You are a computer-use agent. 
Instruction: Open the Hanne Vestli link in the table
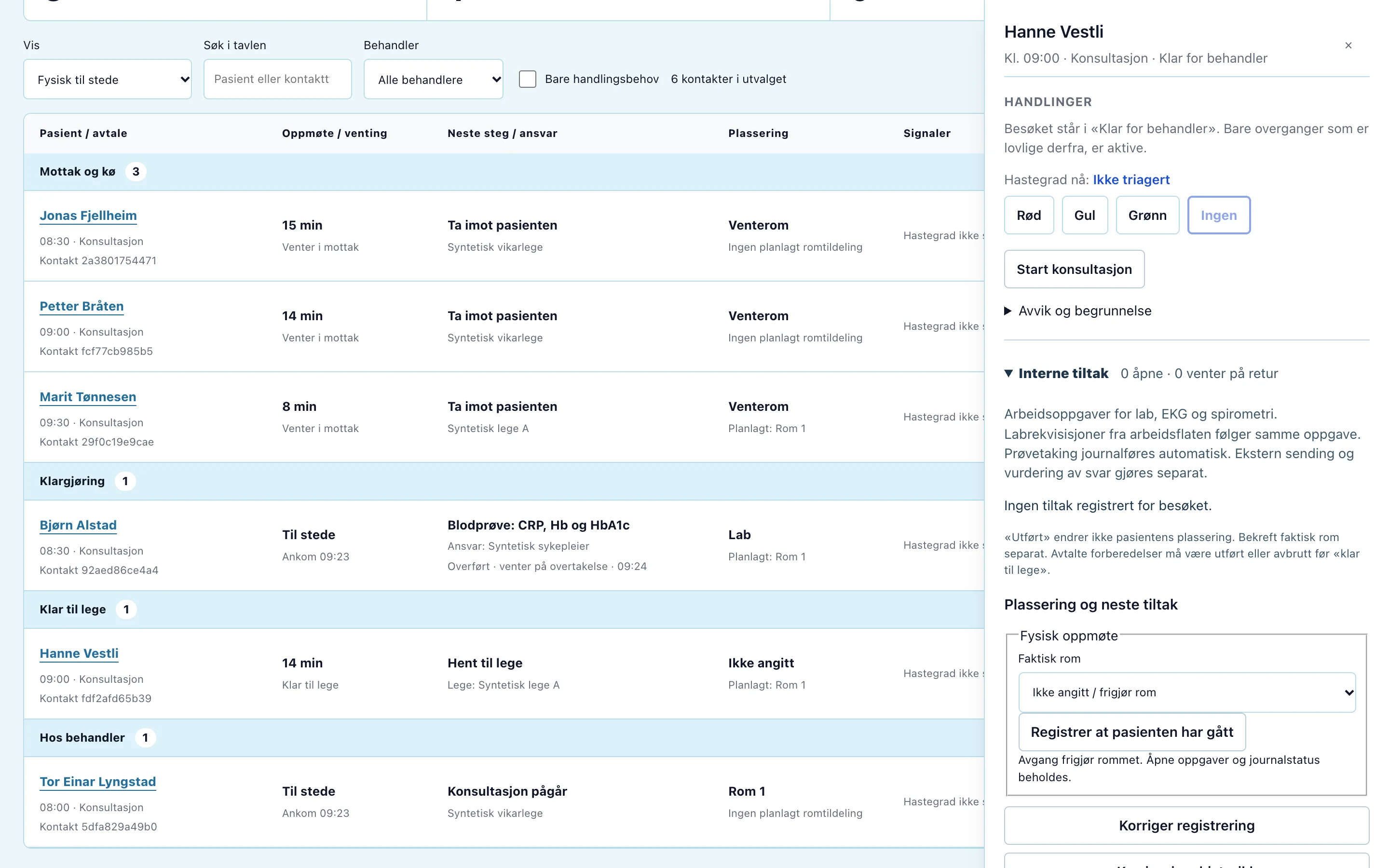tap(79, 654)
